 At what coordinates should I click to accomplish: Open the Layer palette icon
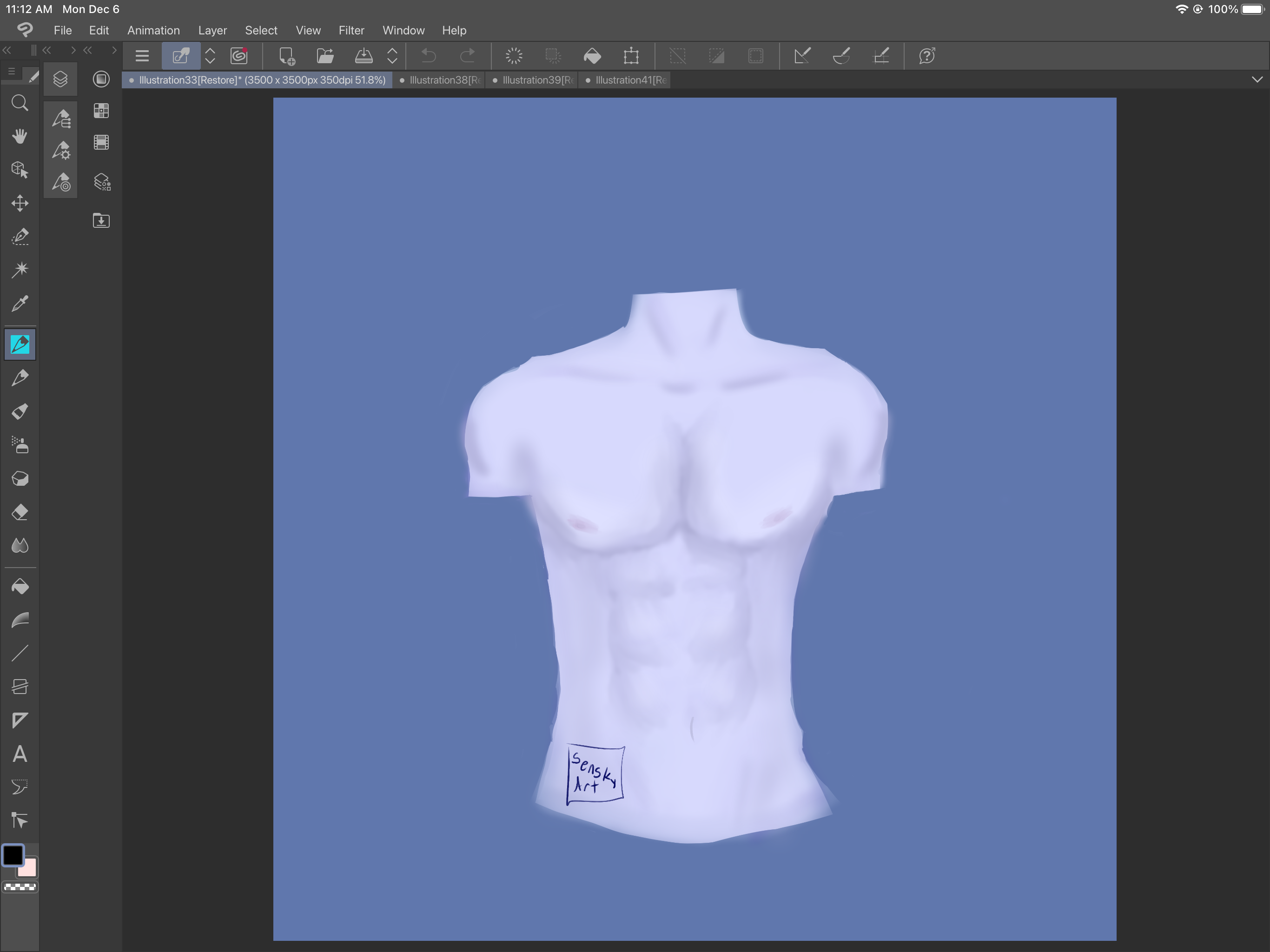[x=61, y=79]
